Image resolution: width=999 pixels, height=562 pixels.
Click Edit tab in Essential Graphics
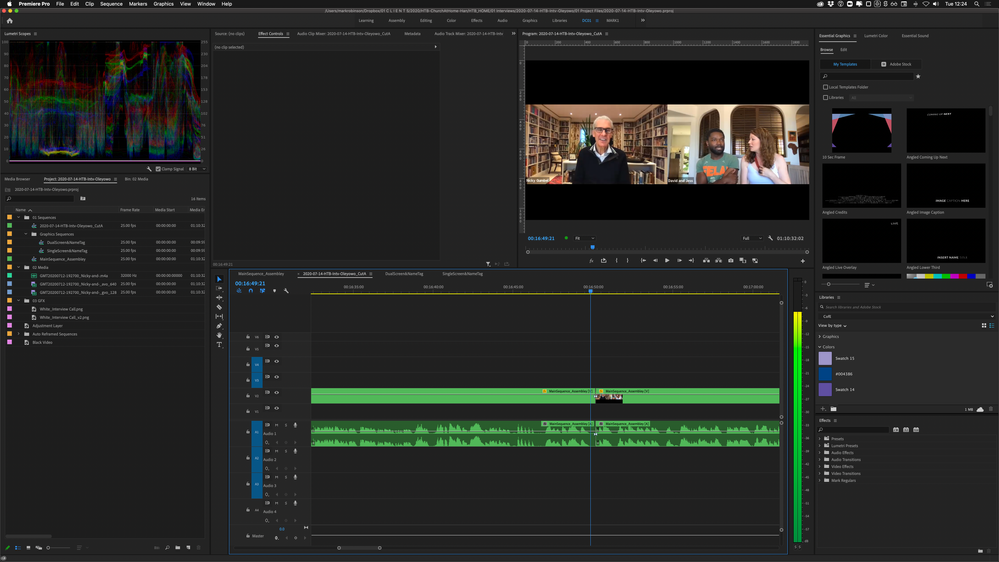[844, 50]
